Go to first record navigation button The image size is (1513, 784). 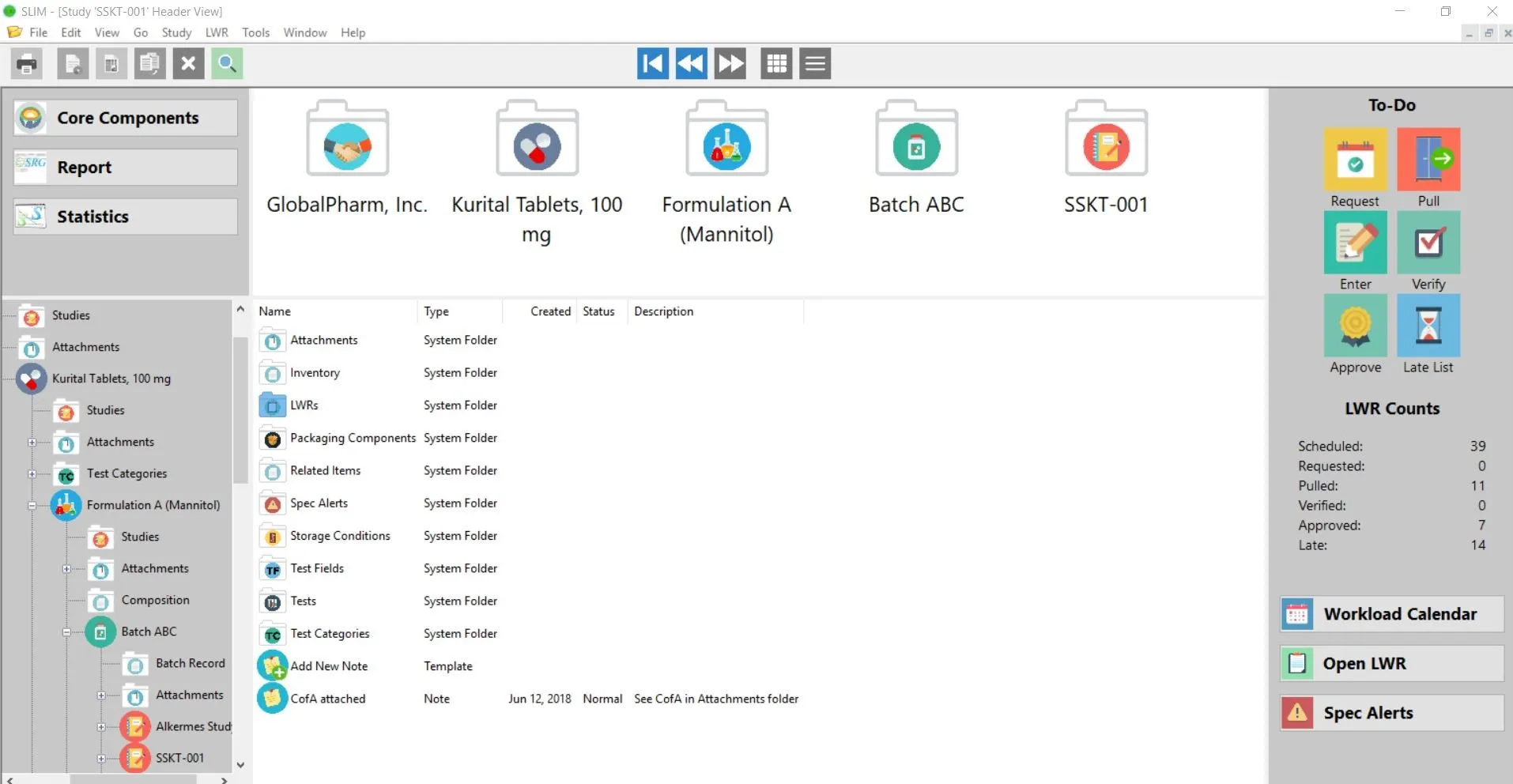(x=653, y=64)
